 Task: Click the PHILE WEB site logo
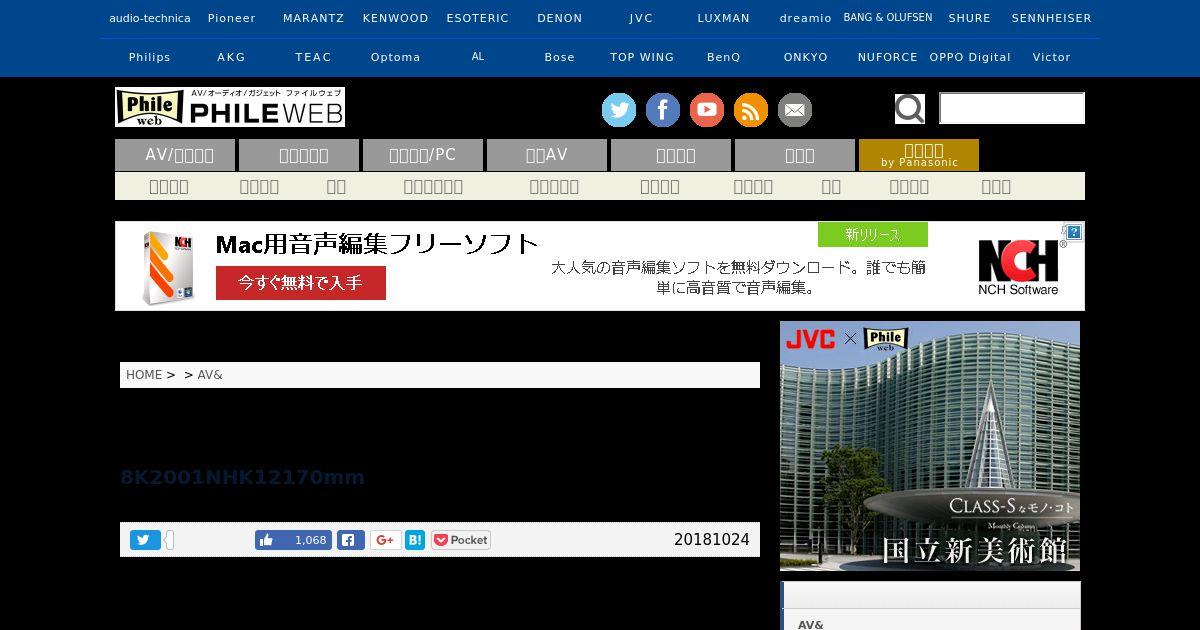(x=230, y=107)
